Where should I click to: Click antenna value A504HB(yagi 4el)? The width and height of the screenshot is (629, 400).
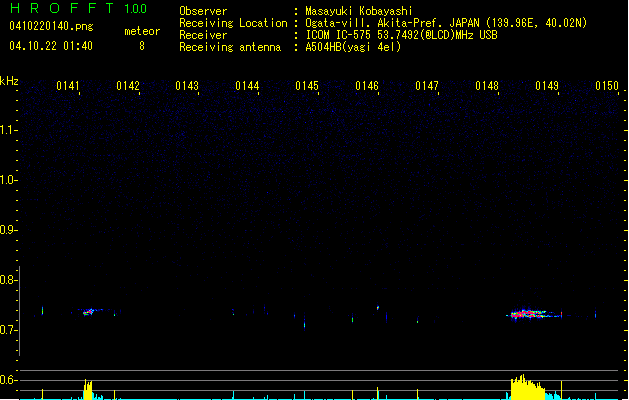pyautogui.click(x=353, y=47)
